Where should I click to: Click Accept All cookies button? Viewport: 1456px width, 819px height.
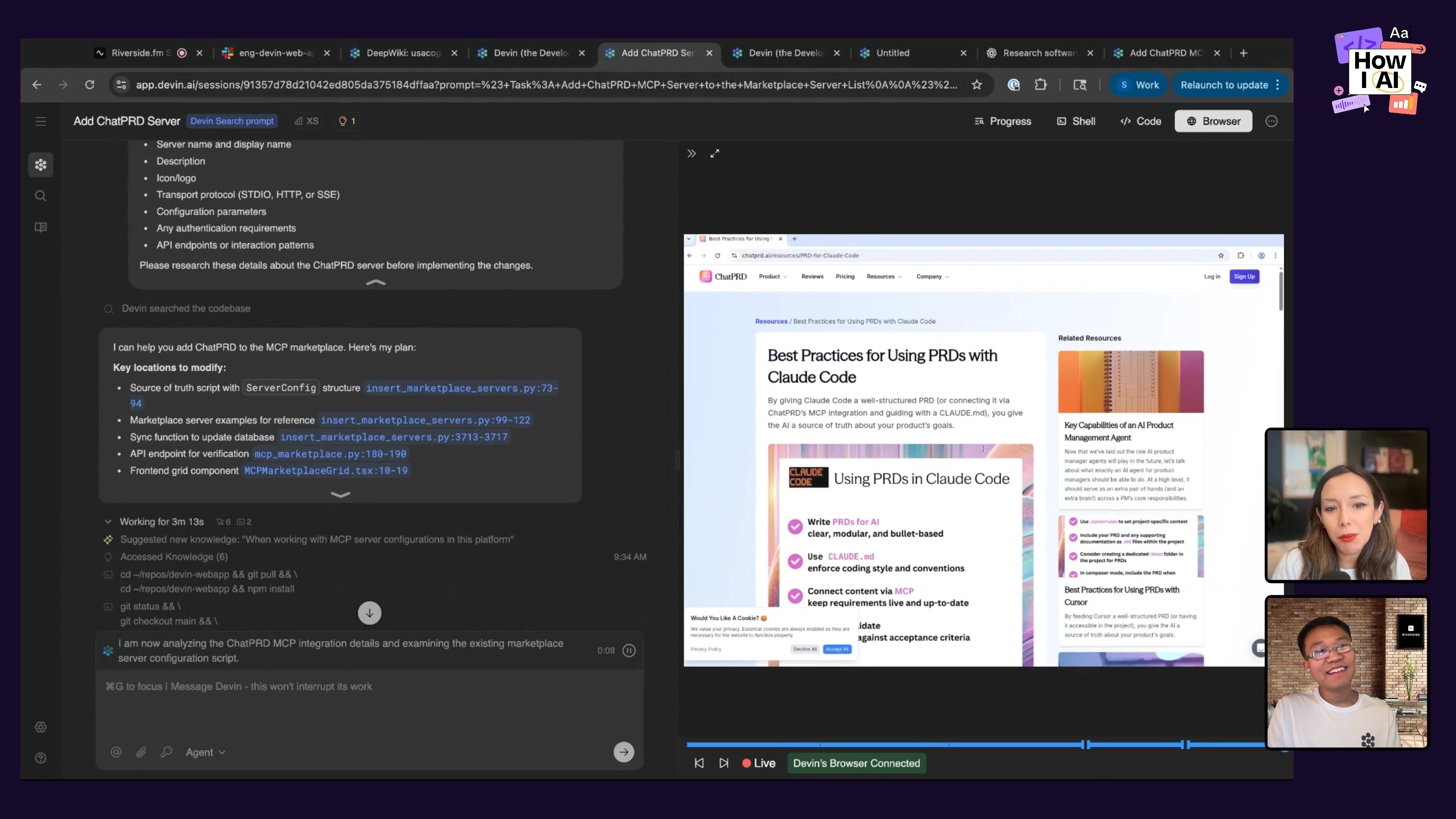click(x=837, y=649)
